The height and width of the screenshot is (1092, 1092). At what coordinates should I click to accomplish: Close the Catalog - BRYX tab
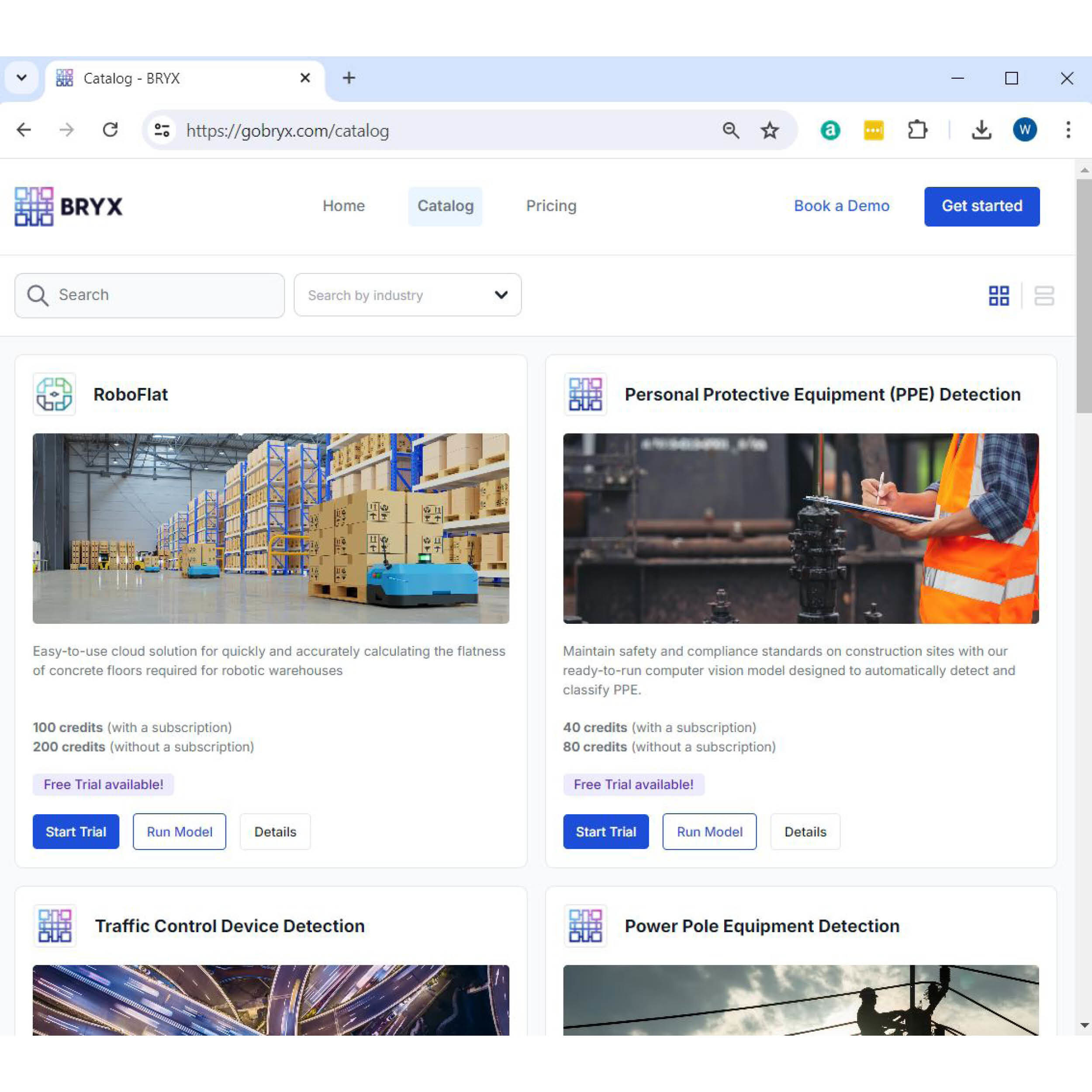(304, 77)
